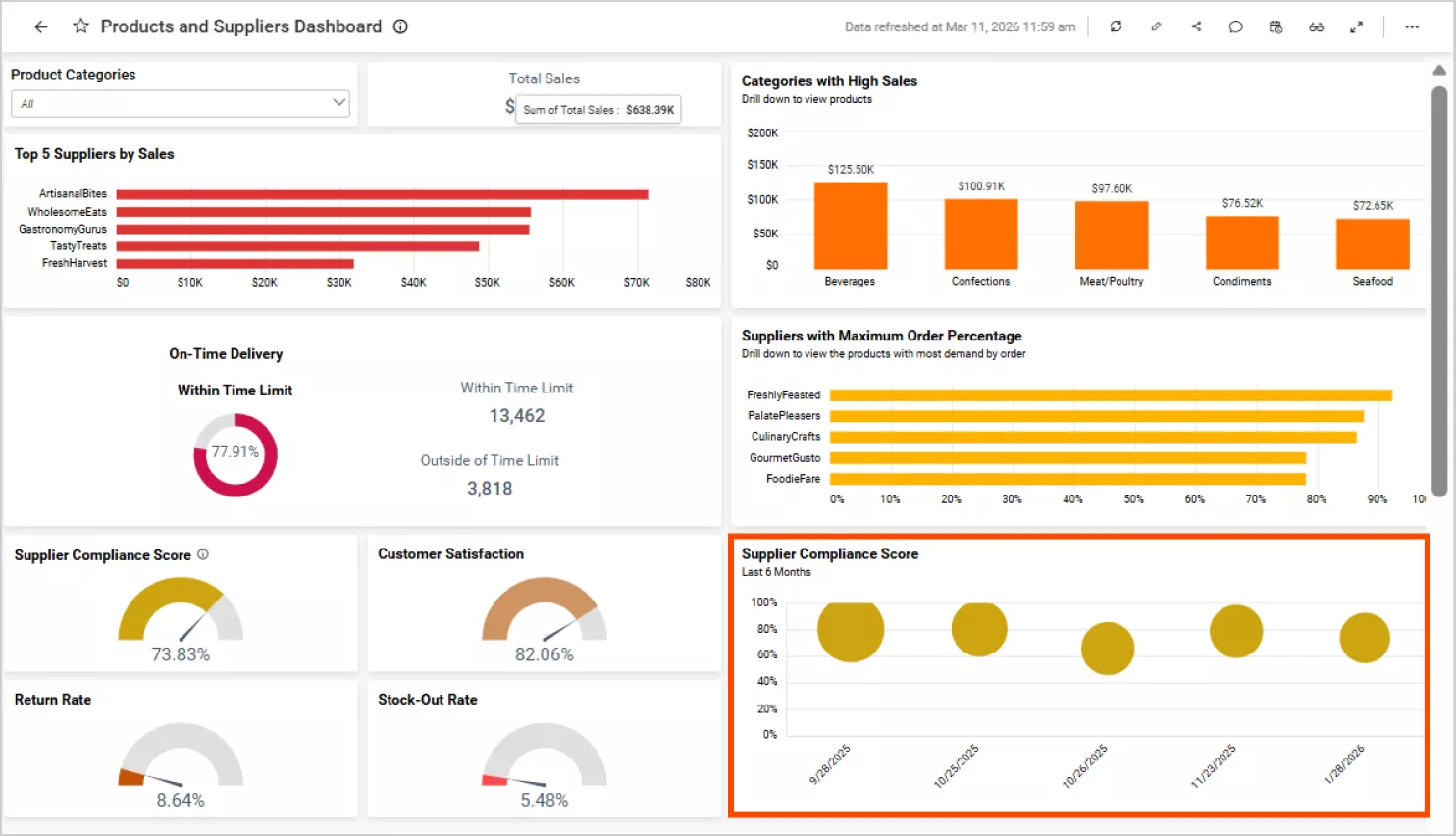Click the 77.91% on-time delivery donut
Viewport: 1456px width, 836px height.
click(235, 454)
